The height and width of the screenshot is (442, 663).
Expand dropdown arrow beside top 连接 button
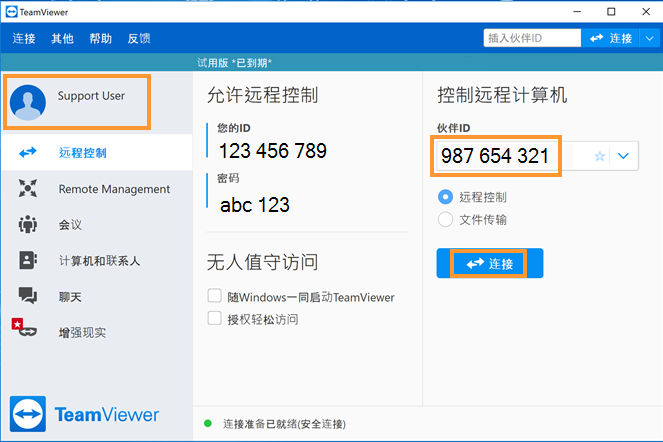[x=650, y=38]
